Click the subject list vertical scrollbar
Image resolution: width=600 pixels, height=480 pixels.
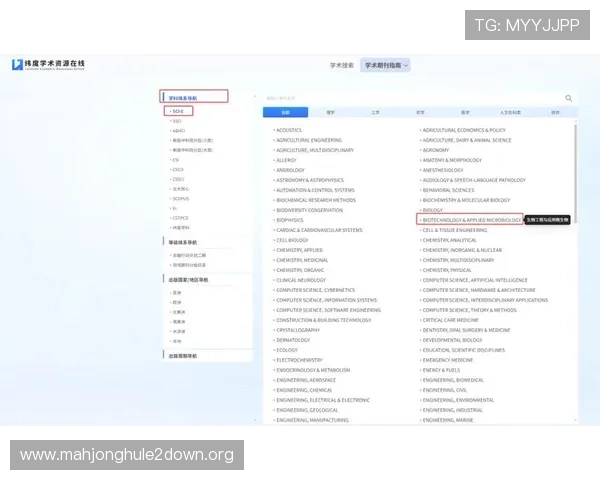click(575, 200)
